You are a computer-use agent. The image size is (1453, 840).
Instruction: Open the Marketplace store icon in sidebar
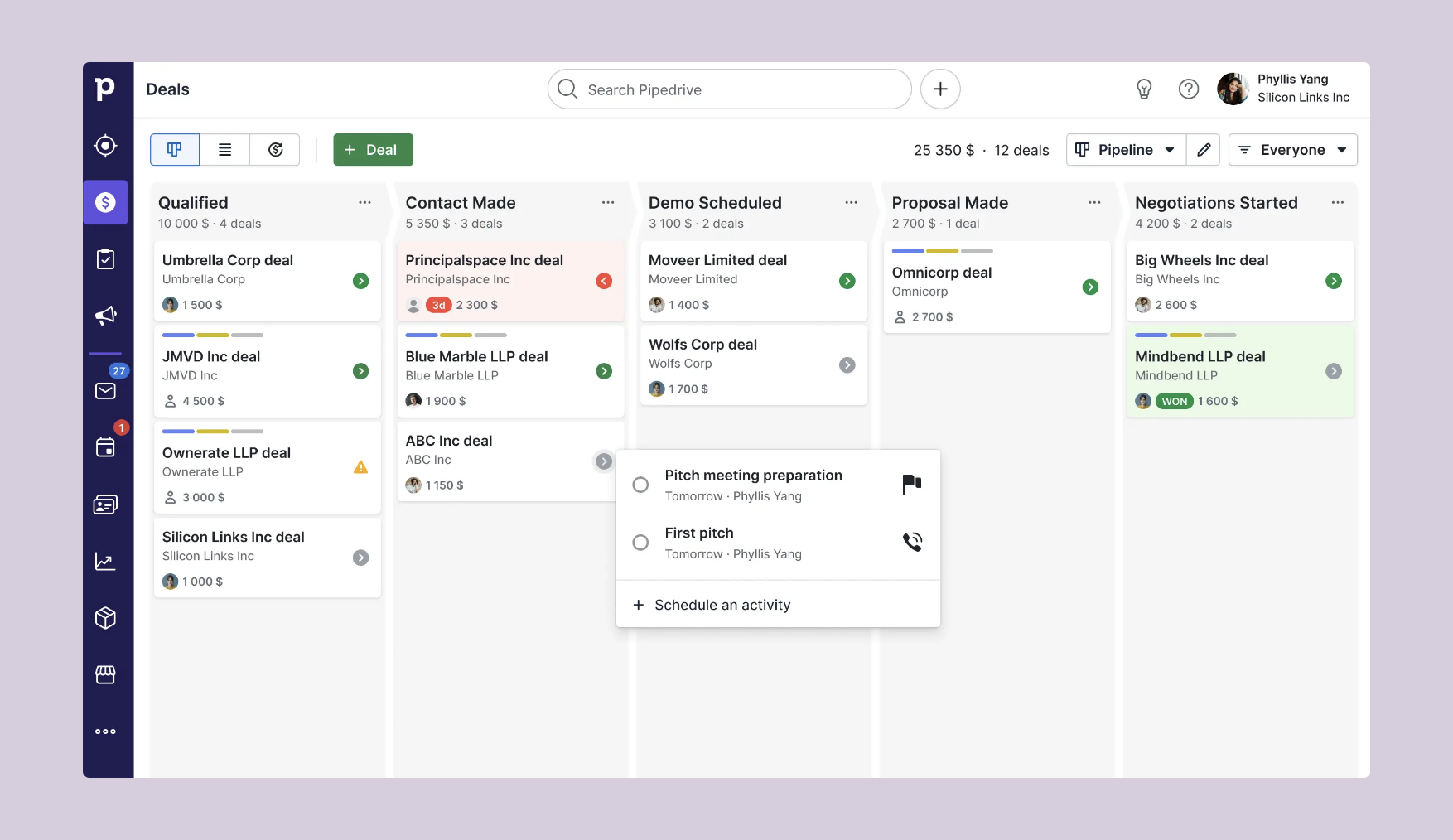(105, 674)
